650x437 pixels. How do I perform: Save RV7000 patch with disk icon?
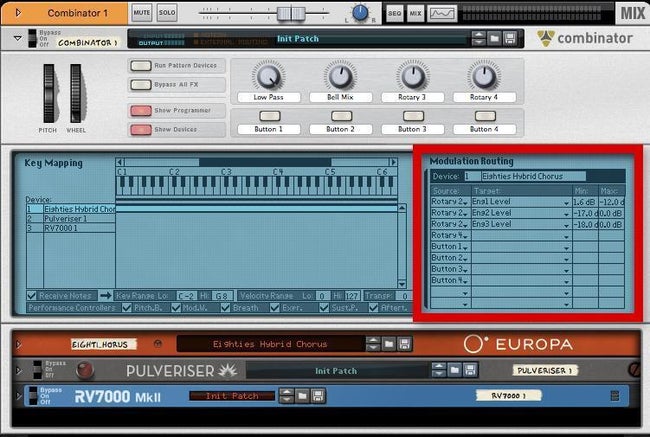[318, 396]
